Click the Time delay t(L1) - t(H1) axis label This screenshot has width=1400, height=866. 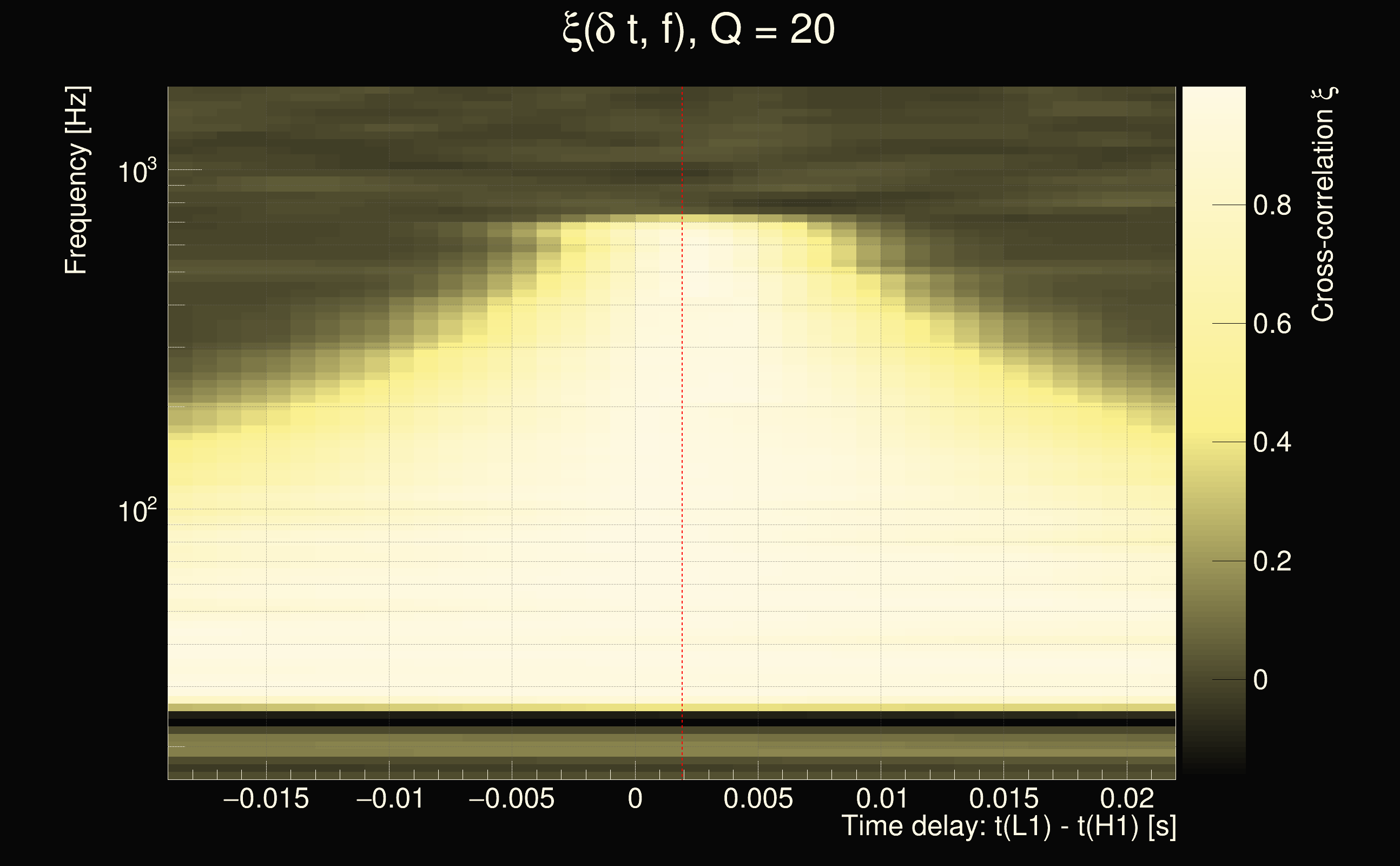click(1008, 826)
